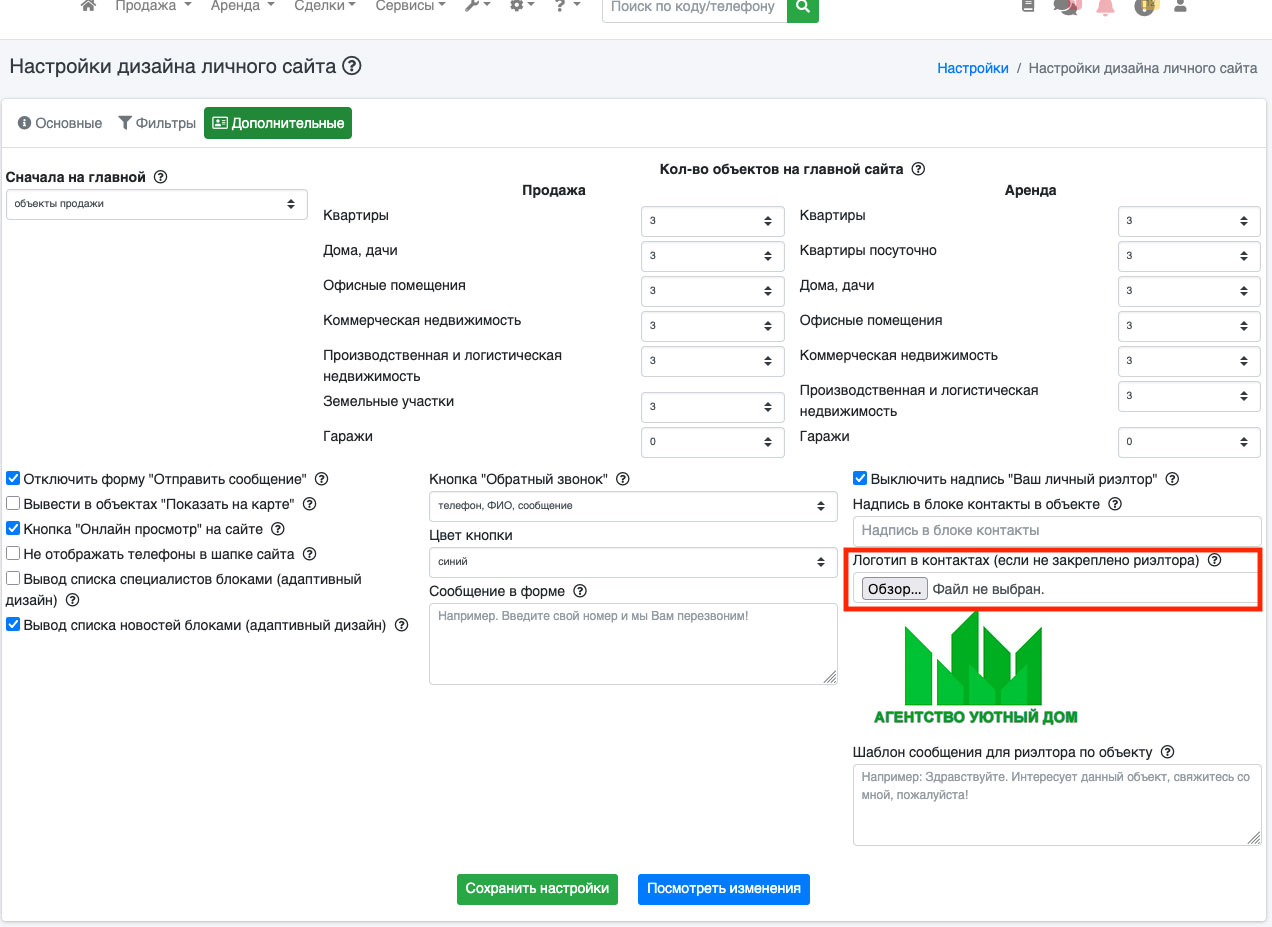This screenshot has height=927, width=1272.
Task: Open the Продажа menu
Action: pos(152,6)
